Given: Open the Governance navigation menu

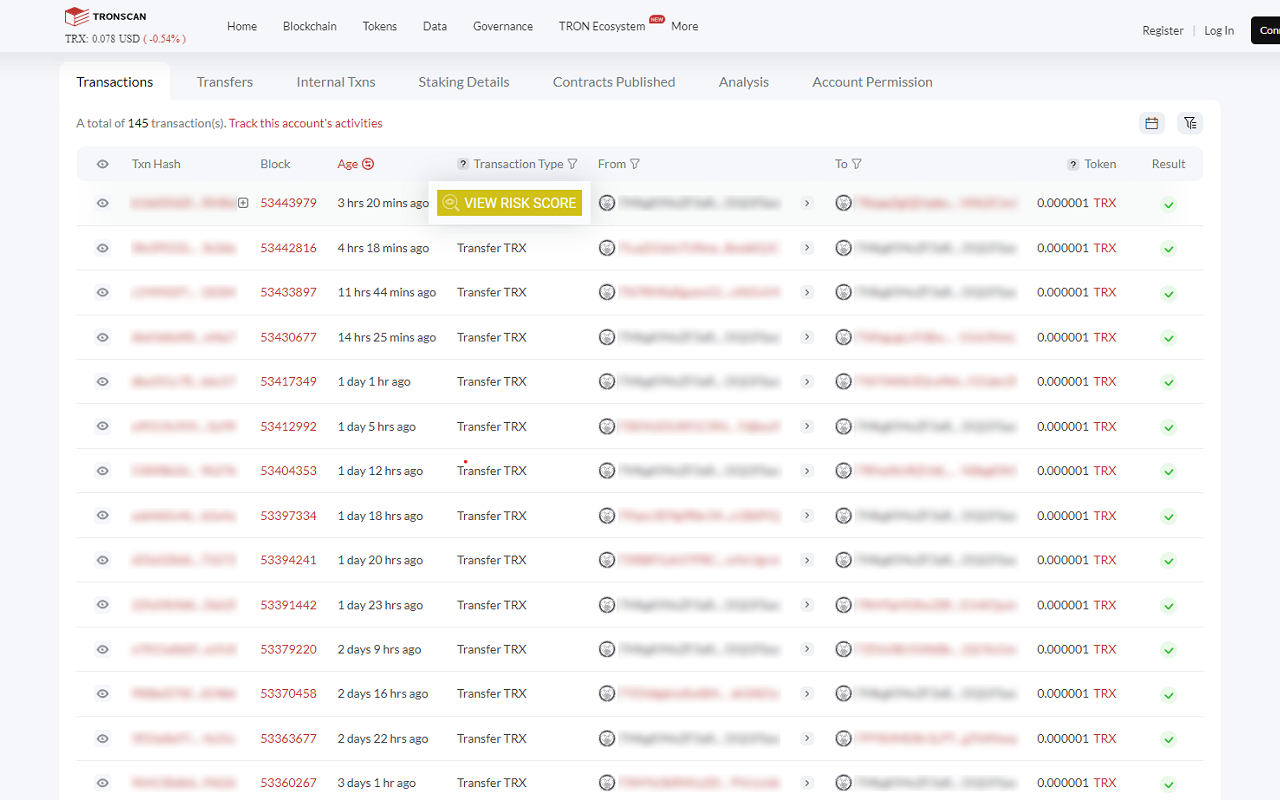Looking at the screenshot, I should click(503, 26).
